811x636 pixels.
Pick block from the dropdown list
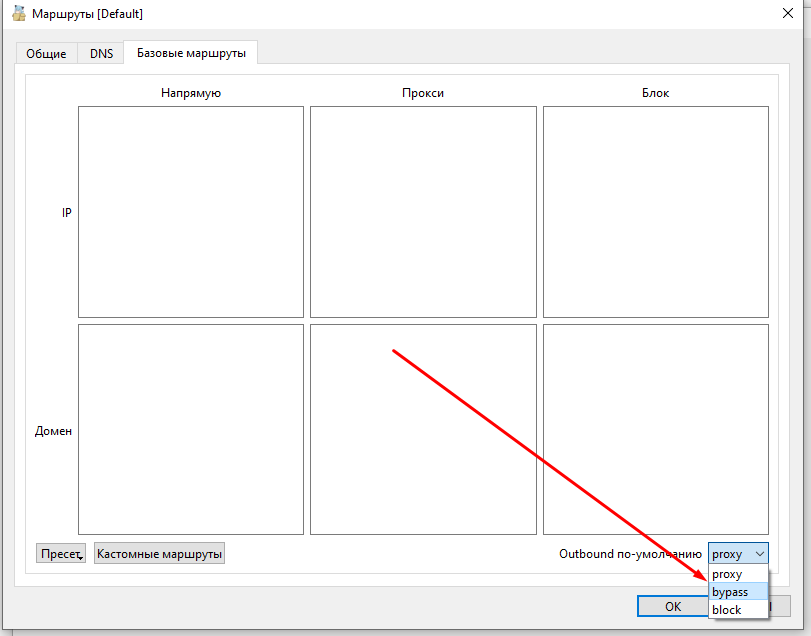pos(737,609)
